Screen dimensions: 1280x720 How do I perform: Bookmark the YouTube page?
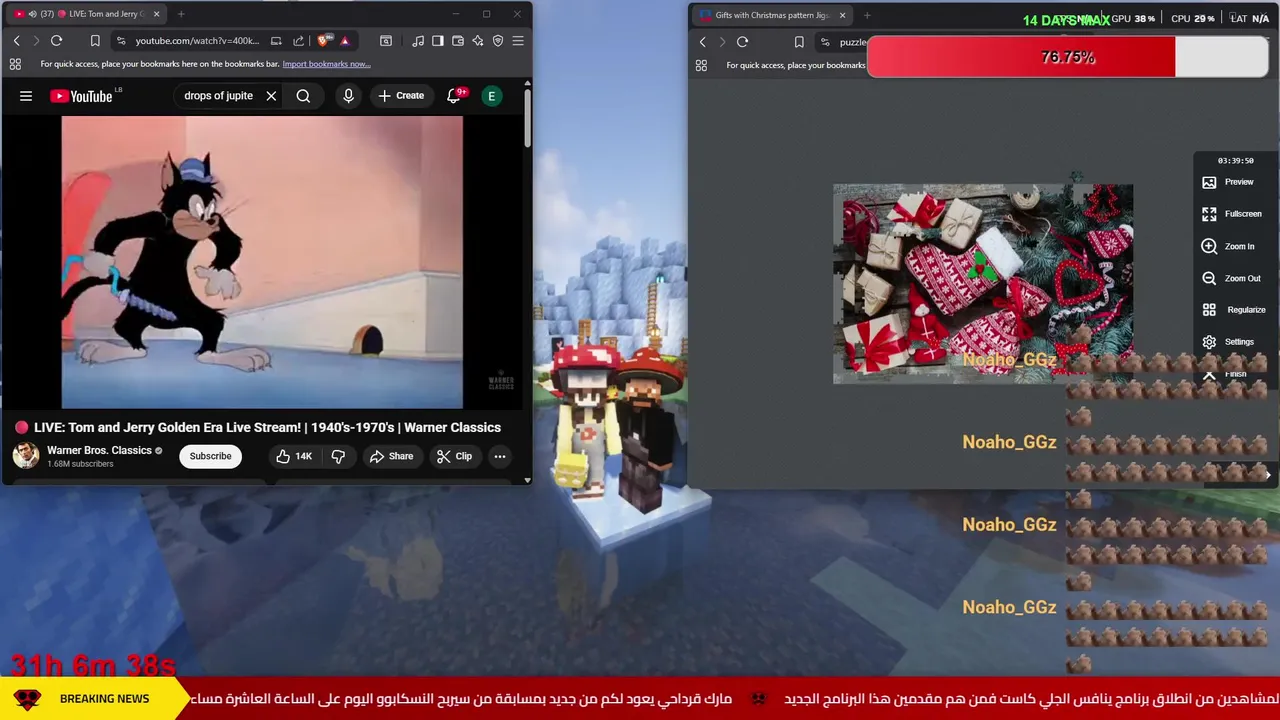pos(95,41)
